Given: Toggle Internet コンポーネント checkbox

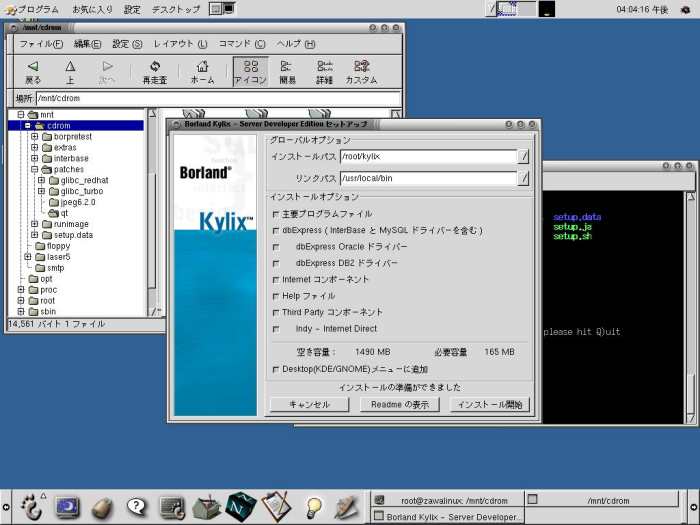Looking at the screenshot, I should (276, 280).
